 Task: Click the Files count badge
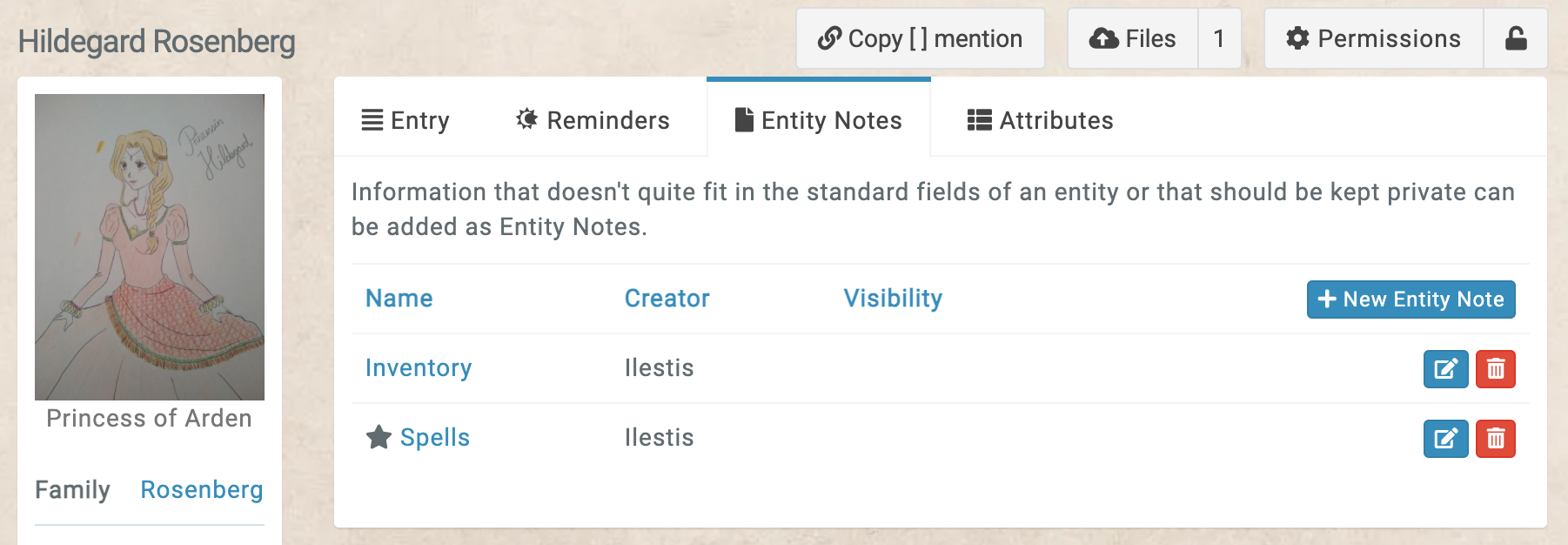tap(1219, 38)
